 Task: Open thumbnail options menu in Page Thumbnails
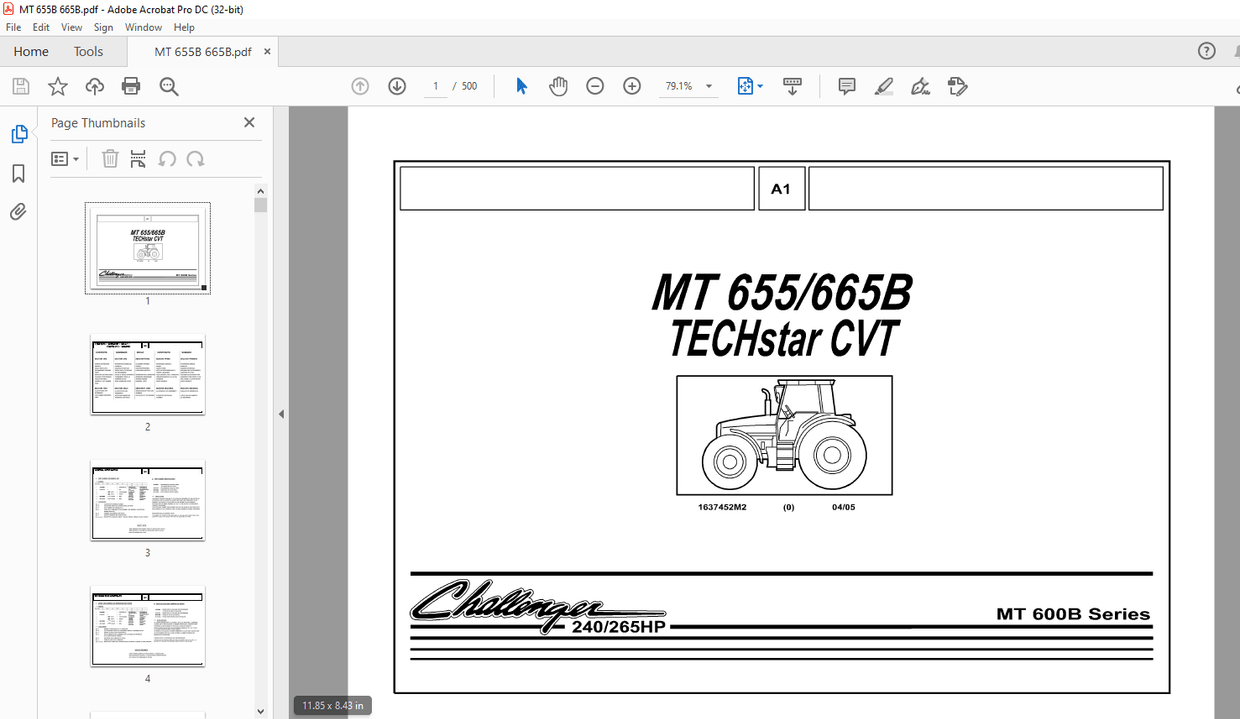click(x=64, y=158)
